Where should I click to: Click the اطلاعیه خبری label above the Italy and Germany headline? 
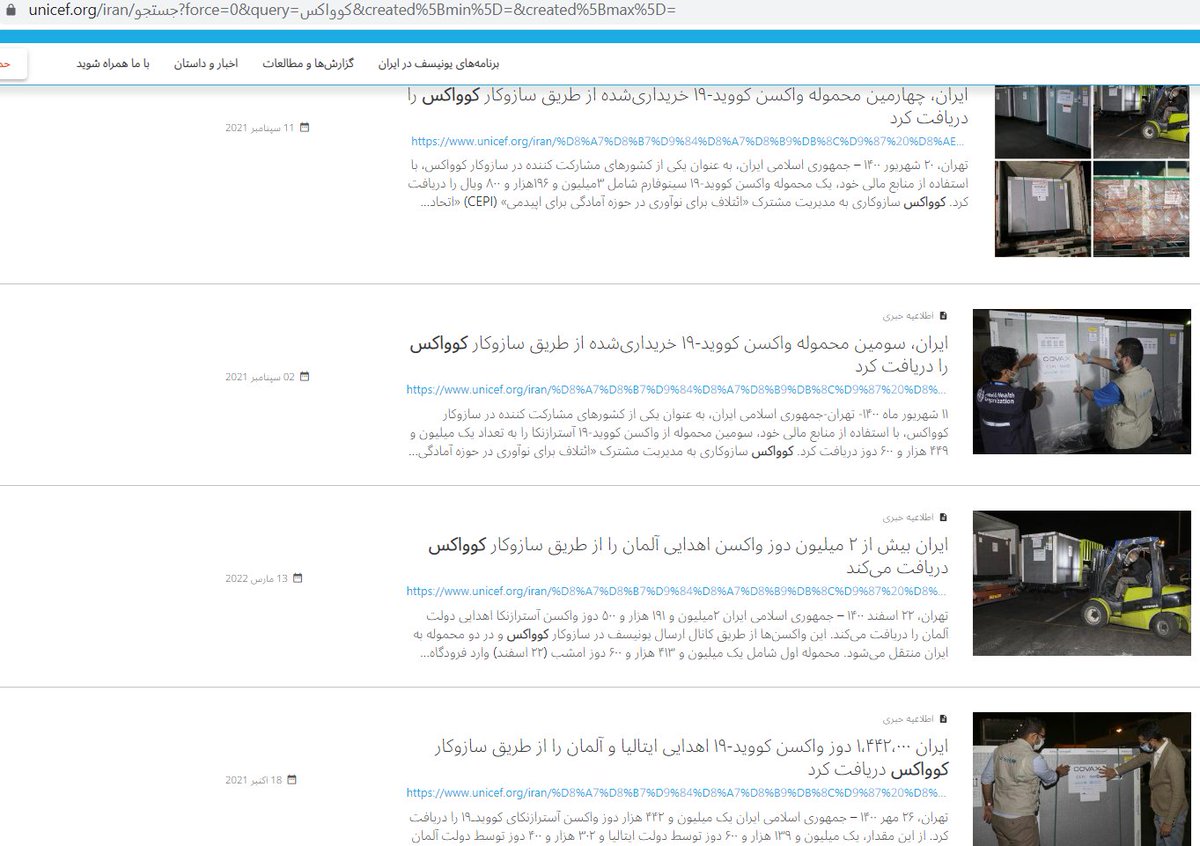click(x=908, y=718)
